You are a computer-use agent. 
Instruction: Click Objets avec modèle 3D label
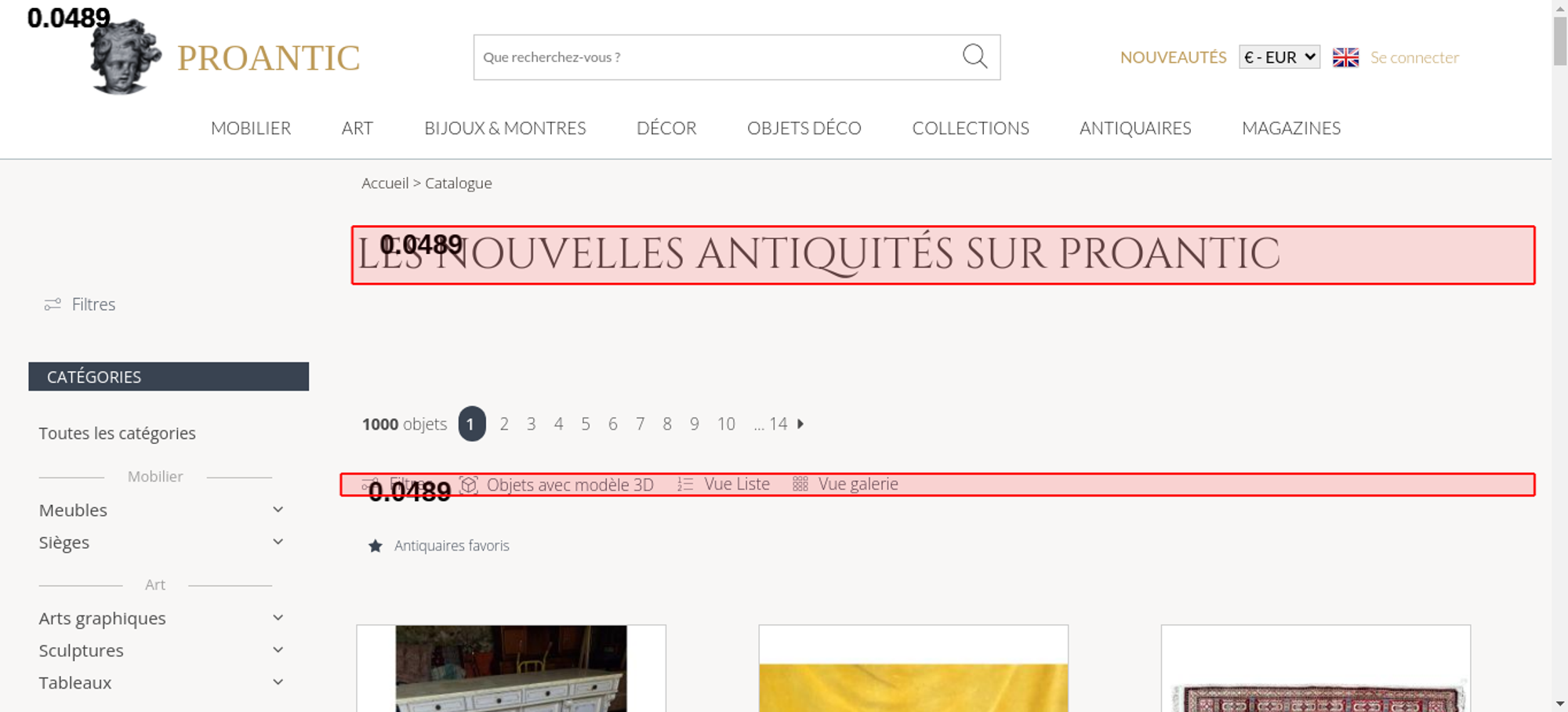pyautogui.click(x=570, y=485)
